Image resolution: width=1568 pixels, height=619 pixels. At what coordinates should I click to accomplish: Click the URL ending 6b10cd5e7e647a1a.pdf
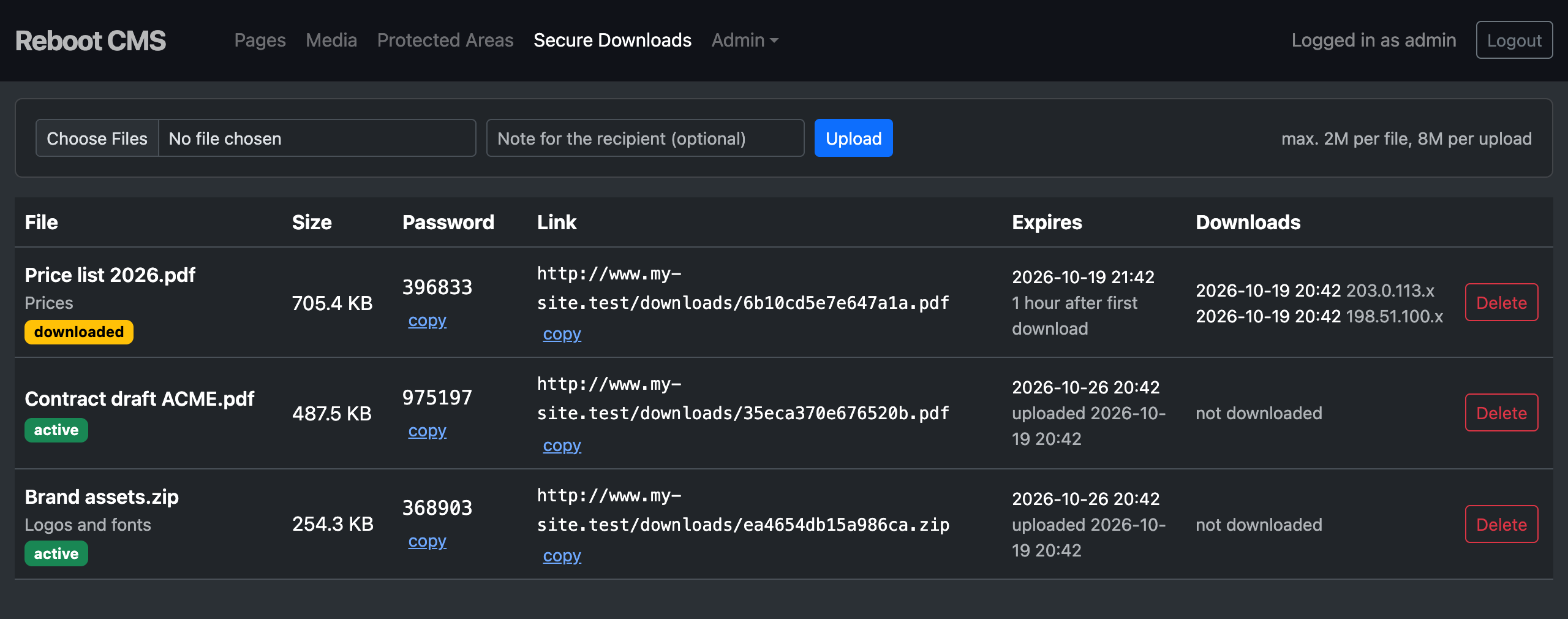tap(743, 288)
